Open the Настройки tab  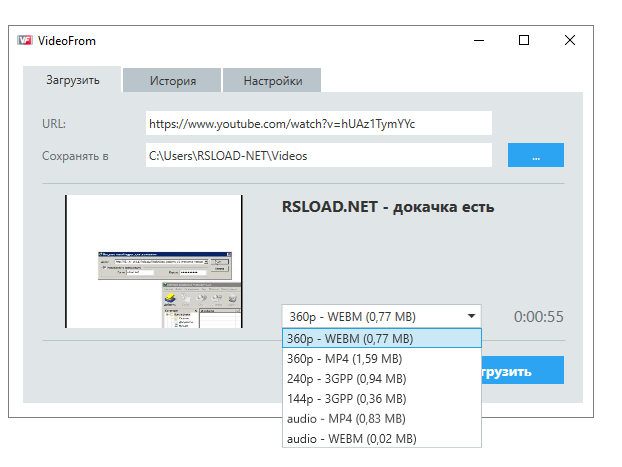pyautogui.click(x=272, y=81)
